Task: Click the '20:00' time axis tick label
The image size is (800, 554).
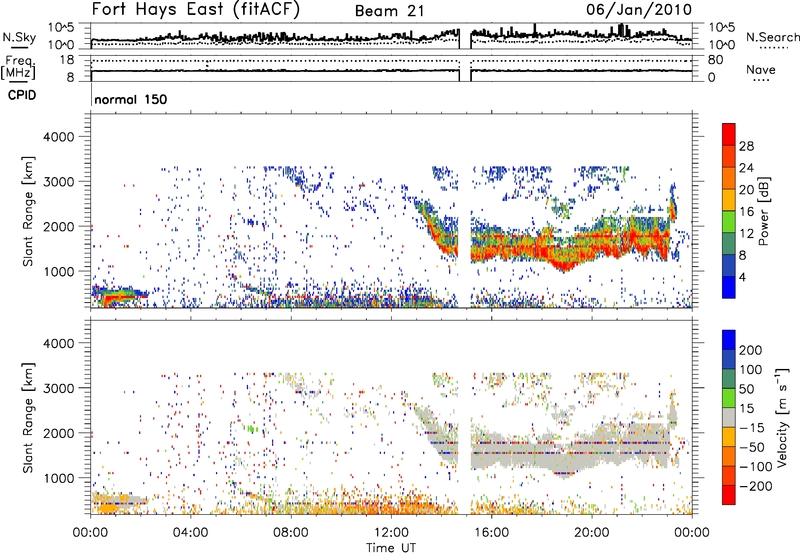Action: click(592, 533)
